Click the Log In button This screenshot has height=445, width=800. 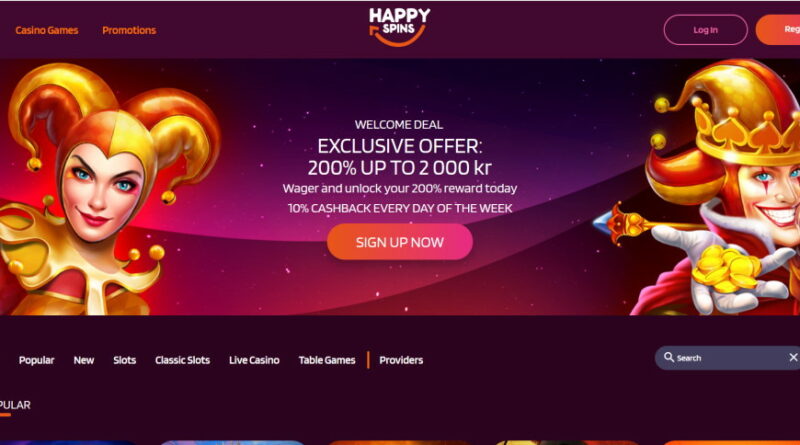pos(705,30)
